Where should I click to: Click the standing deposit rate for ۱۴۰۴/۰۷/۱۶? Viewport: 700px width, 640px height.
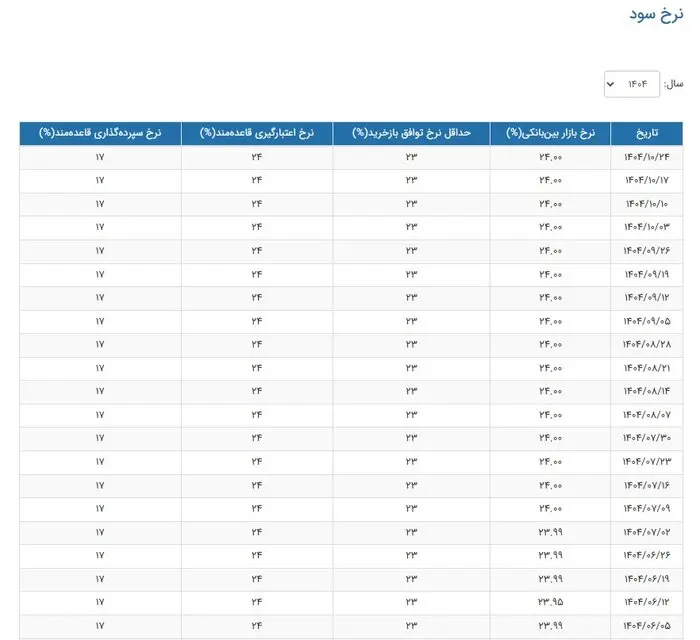[x=100, y=484]
